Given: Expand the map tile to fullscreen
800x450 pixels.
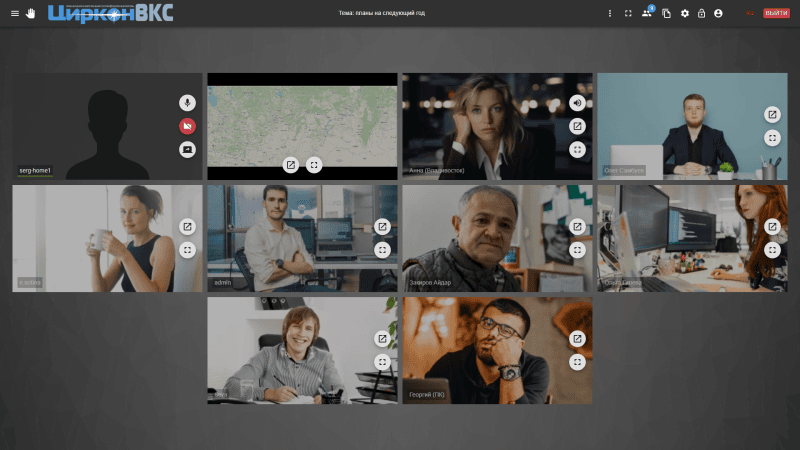Looking at the screenshot, I should (x=314, y=165).
